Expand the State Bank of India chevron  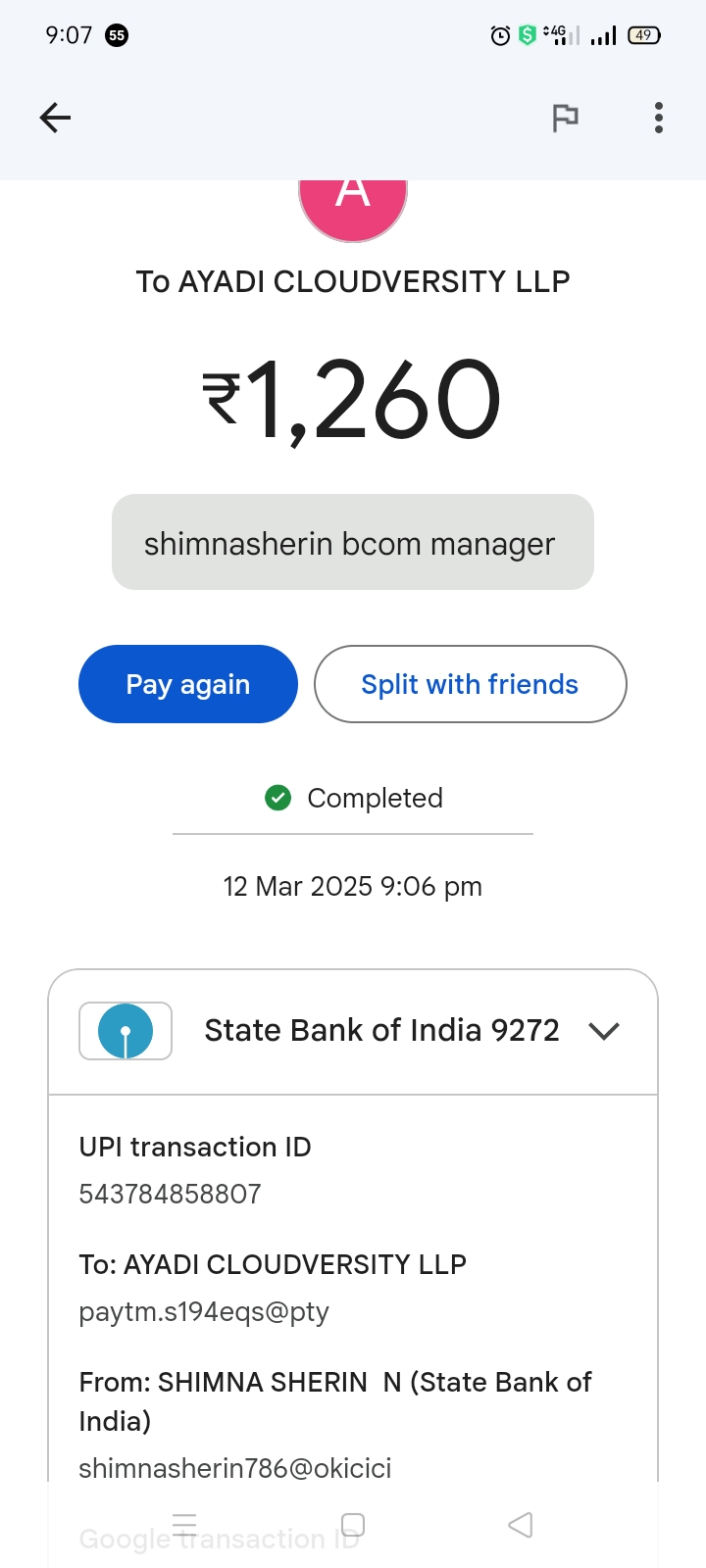pos(604,1031)
